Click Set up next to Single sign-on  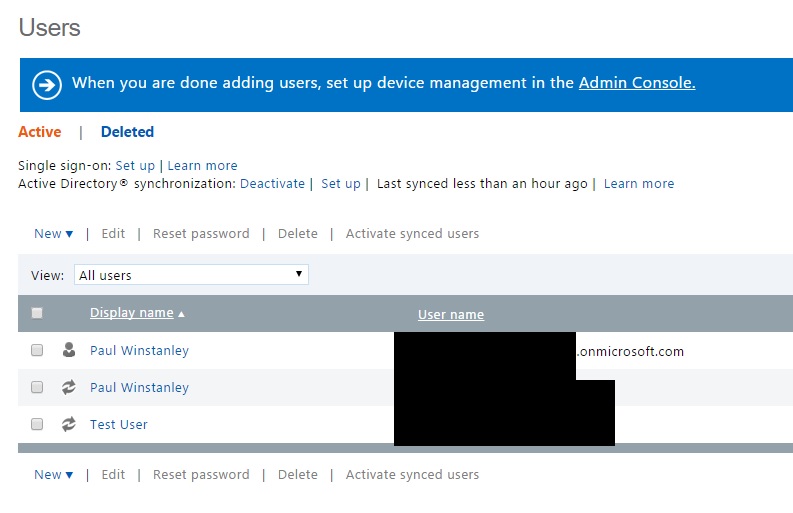click(x=135, y=165)
